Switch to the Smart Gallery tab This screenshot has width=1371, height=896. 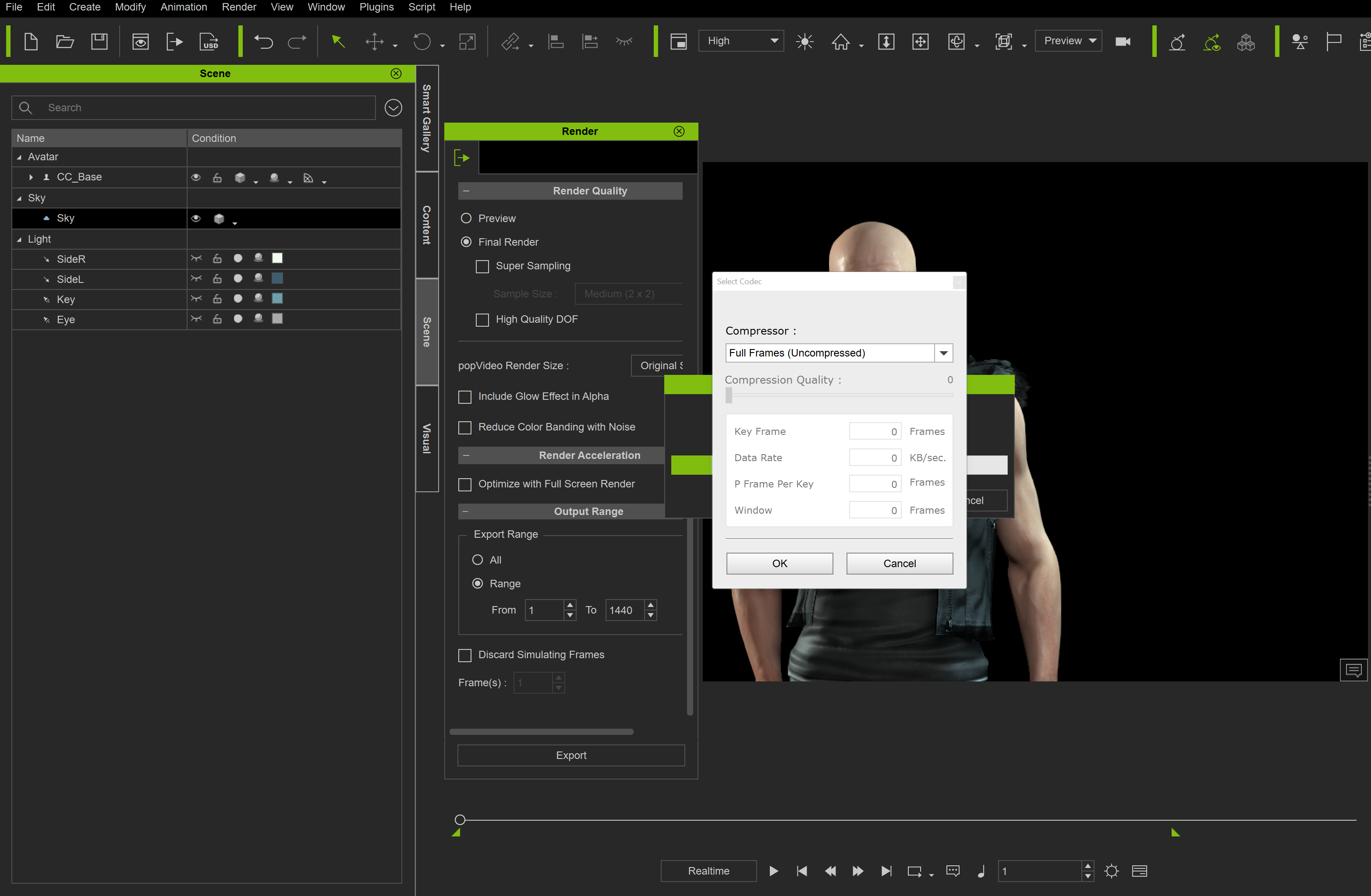pos(427,118)
